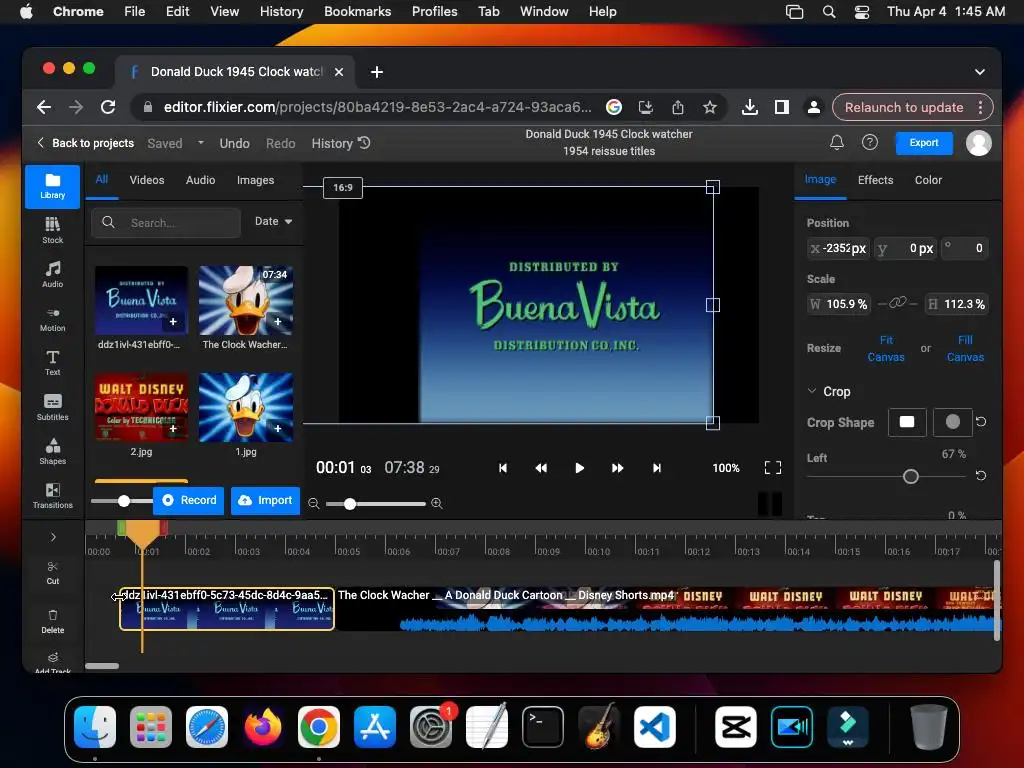The width and height of the screenshot is (1024, 768).
Task: Open the user account avatar
Action: point(978,142)
